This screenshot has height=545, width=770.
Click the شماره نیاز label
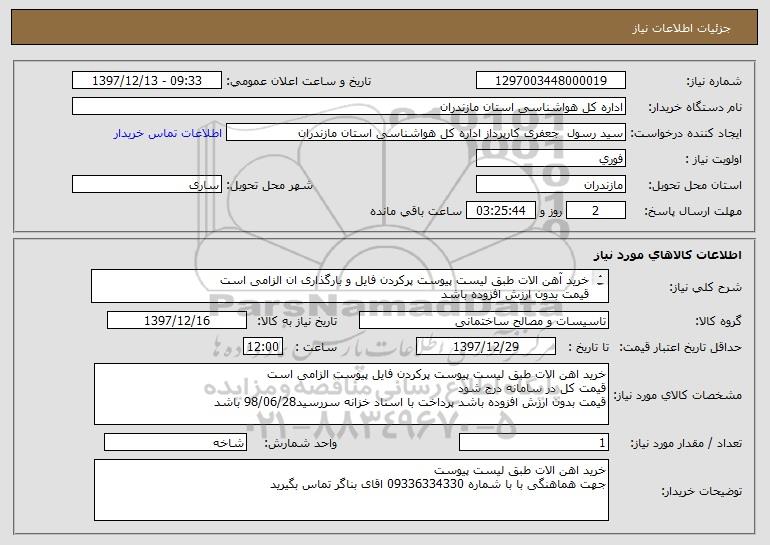point(714,82)
